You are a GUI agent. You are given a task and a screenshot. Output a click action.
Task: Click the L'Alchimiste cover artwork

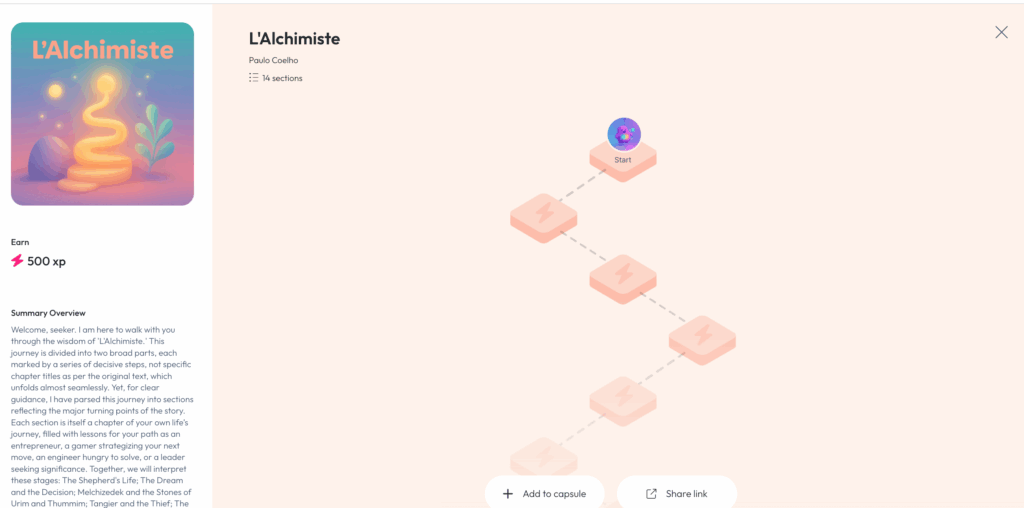tap(102, 114)
